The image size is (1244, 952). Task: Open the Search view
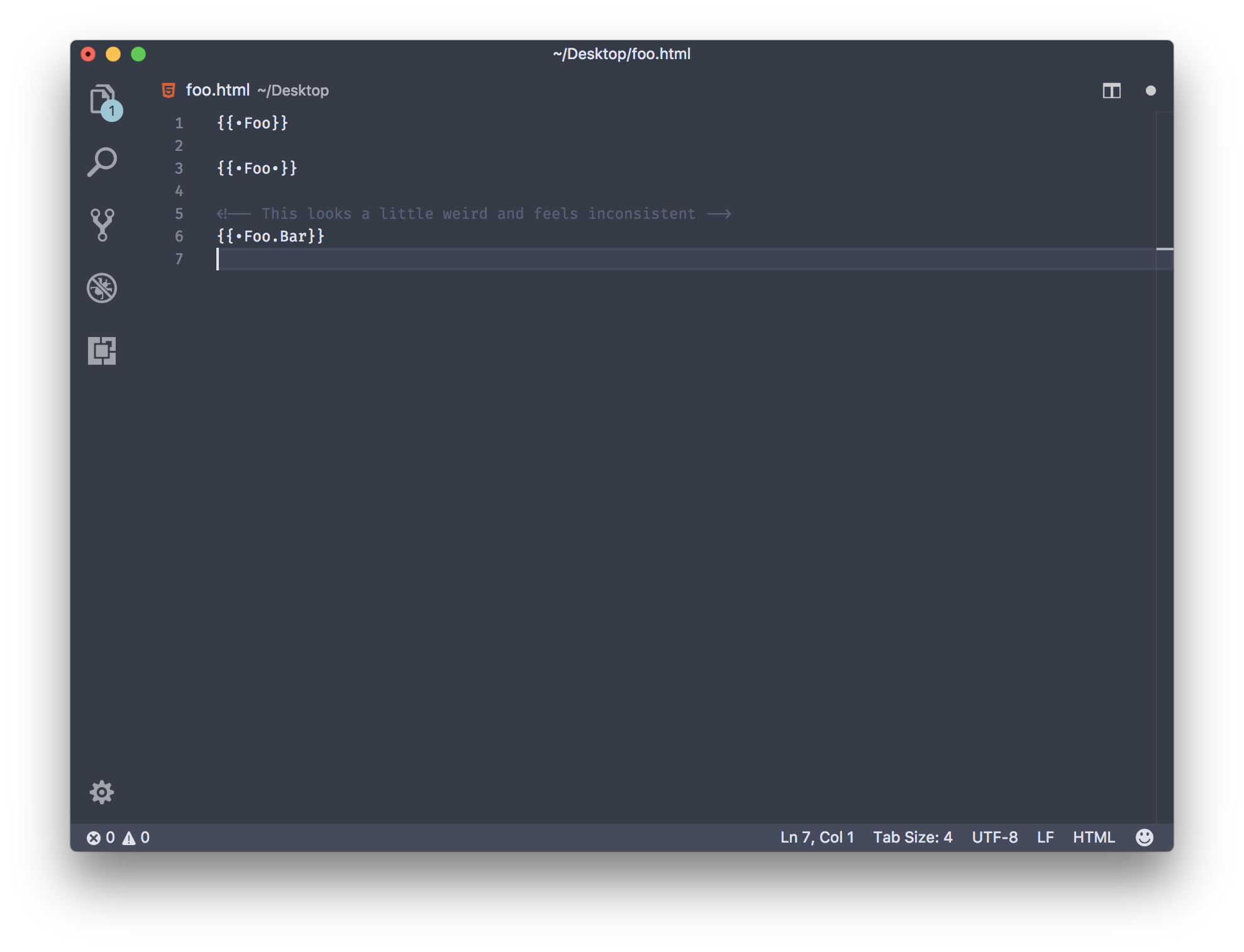click(x=103, y=162)
